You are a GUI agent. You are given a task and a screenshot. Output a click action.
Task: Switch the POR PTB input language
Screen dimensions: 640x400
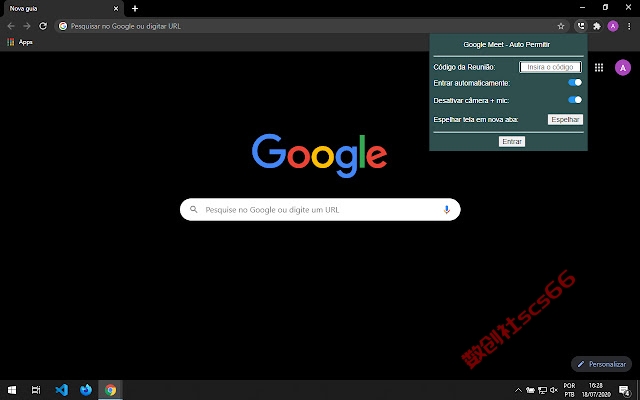tap(569, 390)
